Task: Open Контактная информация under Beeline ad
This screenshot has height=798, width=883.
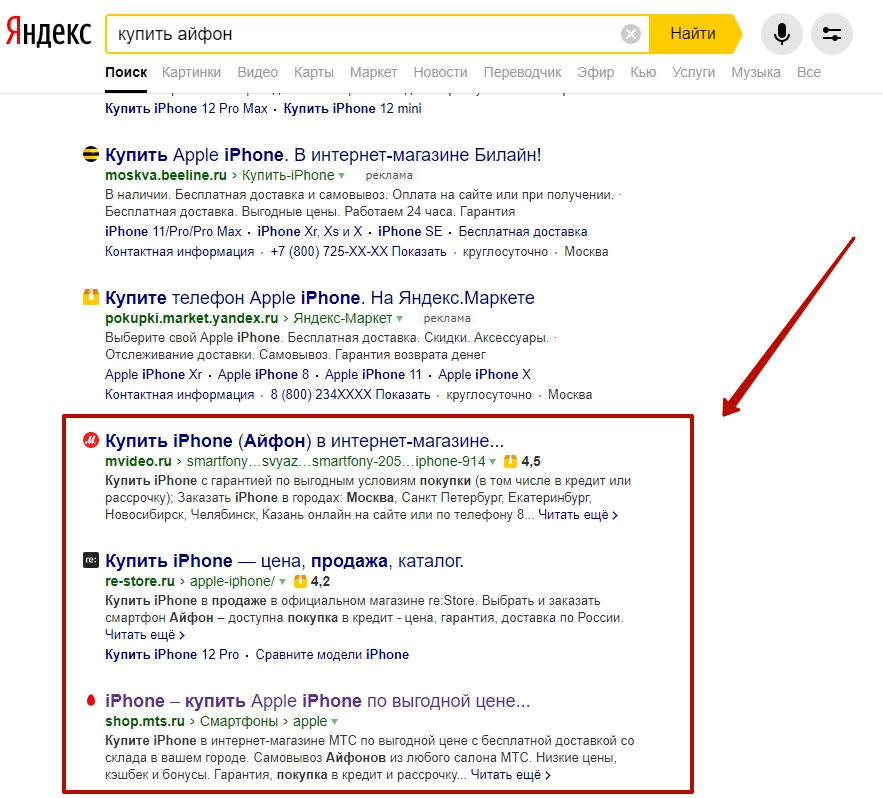Action: 180,252
